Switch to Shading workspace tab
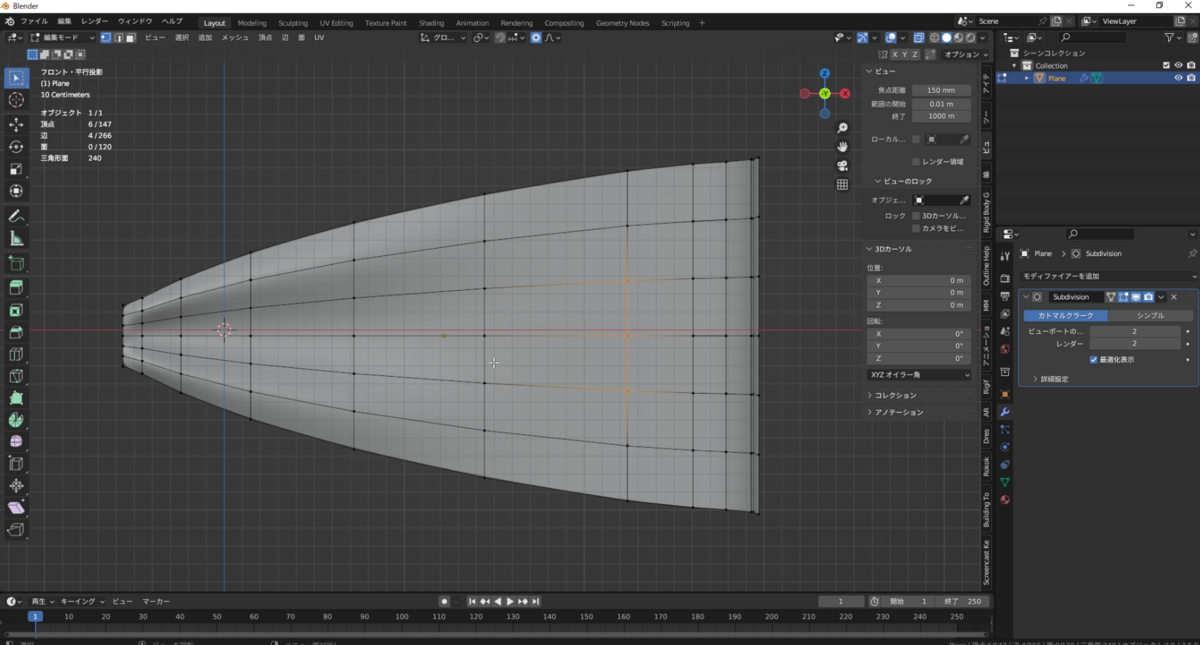The height and width of the screenshot is (645, 1200). tap(431, 23)
